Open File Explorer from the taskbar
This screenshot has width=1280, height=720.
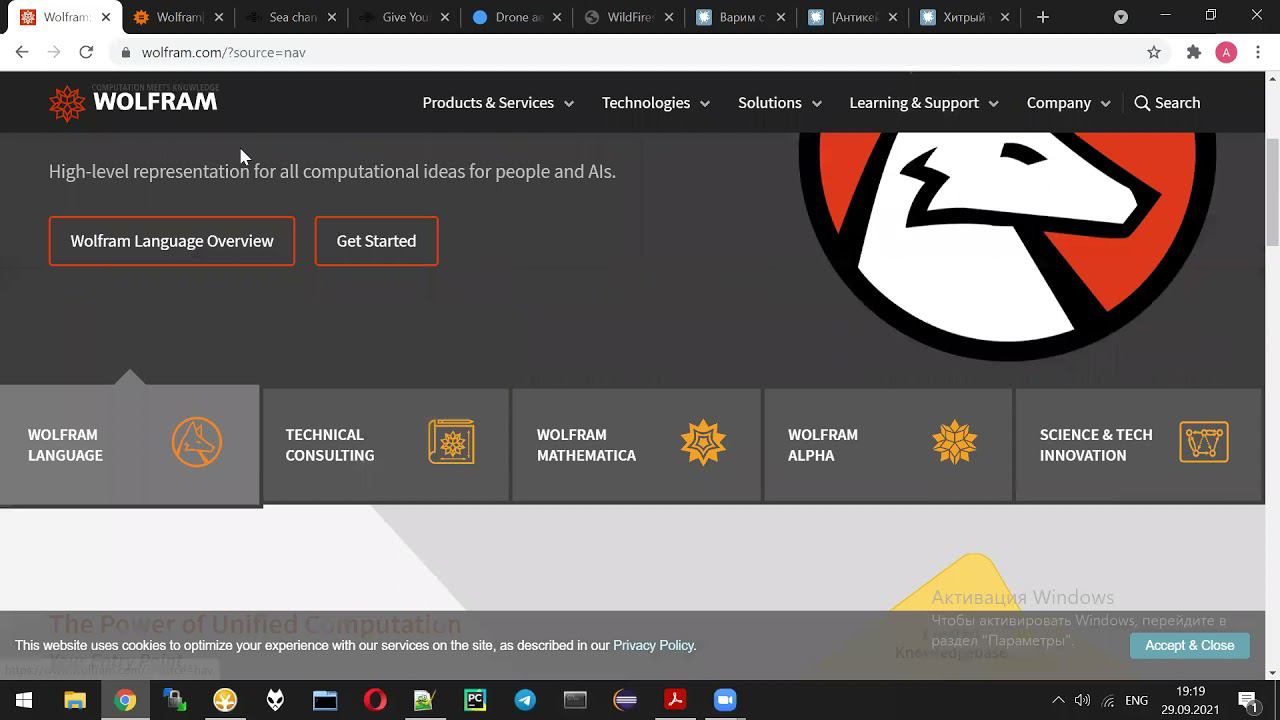tap(75, 700)
